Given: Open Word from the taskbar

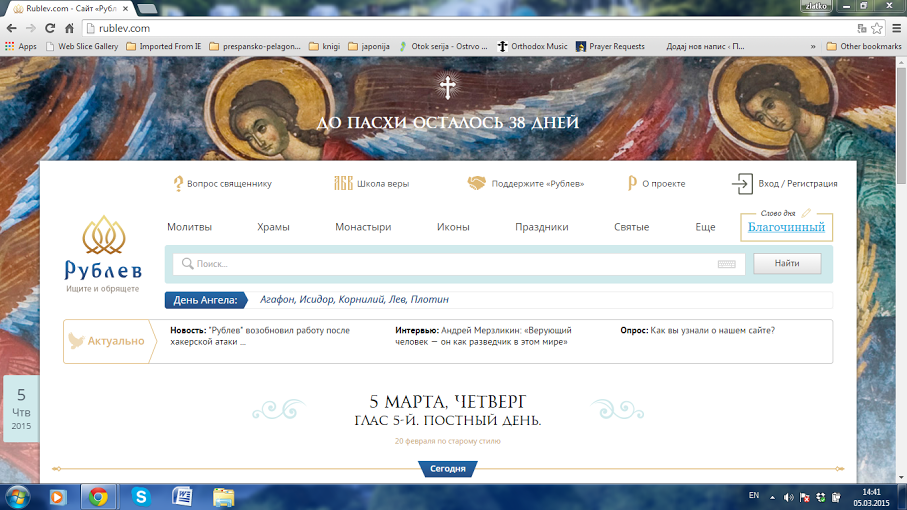Looking at the screenshot, I should click(182, 497).
